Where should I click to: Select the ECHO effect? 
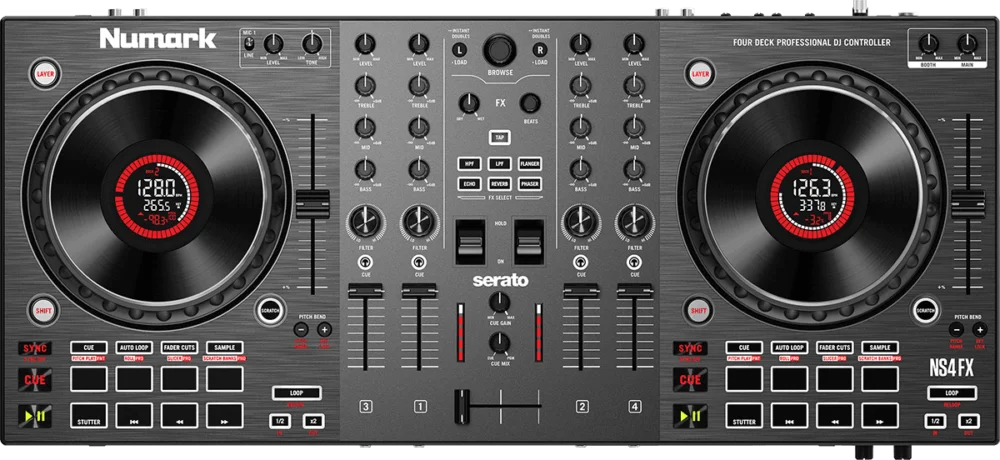pos(469,184)
